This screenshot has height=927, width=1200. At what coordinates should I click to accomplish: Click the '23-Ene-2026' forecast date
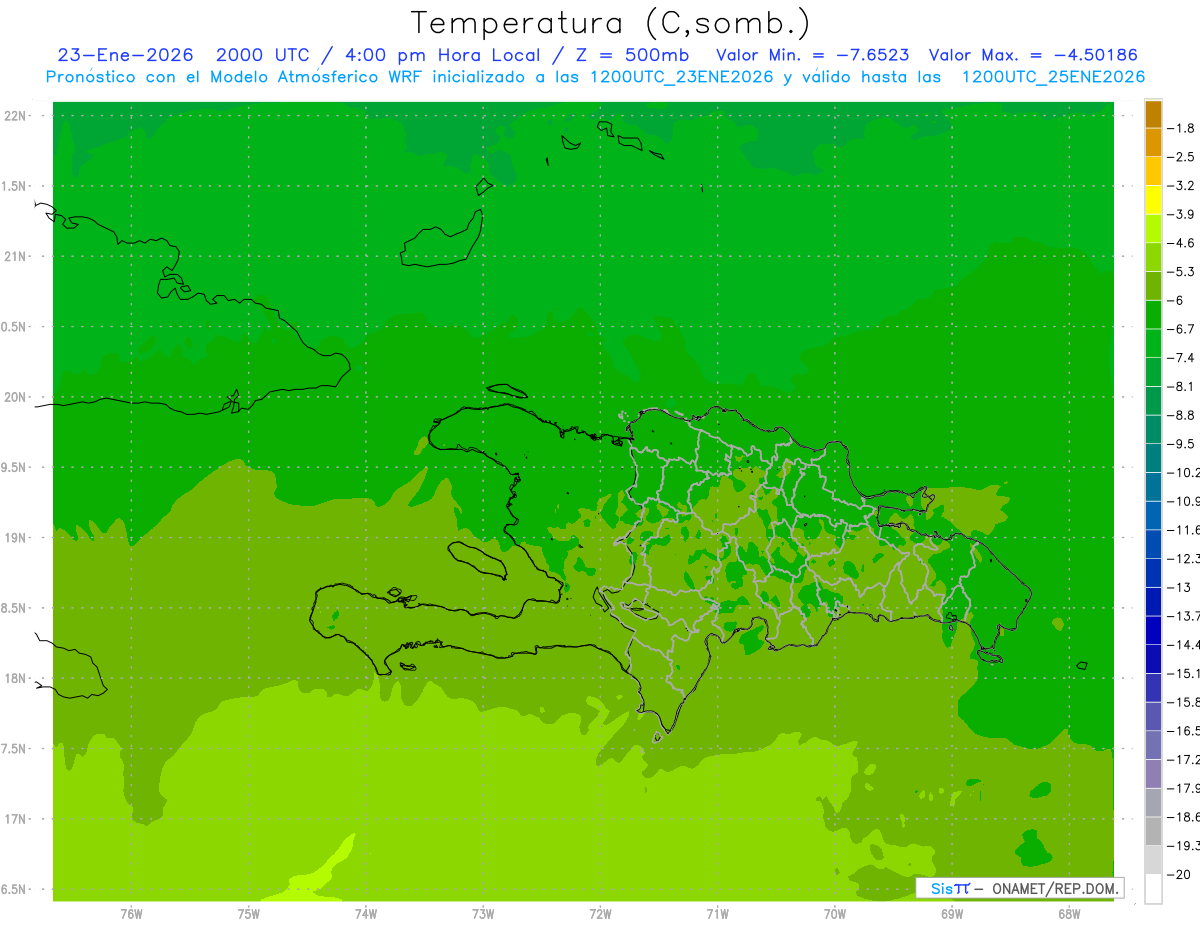click(126, 55)
